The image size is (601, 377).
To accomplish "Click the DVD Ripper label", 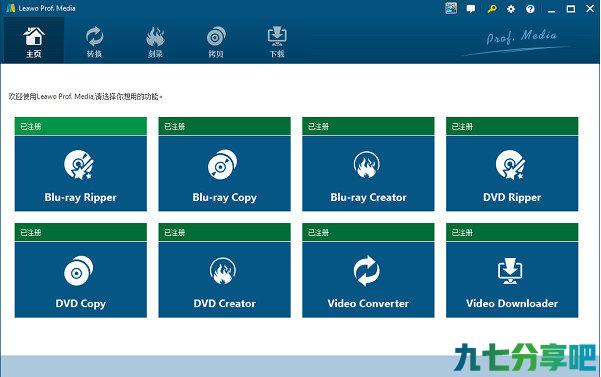I will (x=512, y=198).
